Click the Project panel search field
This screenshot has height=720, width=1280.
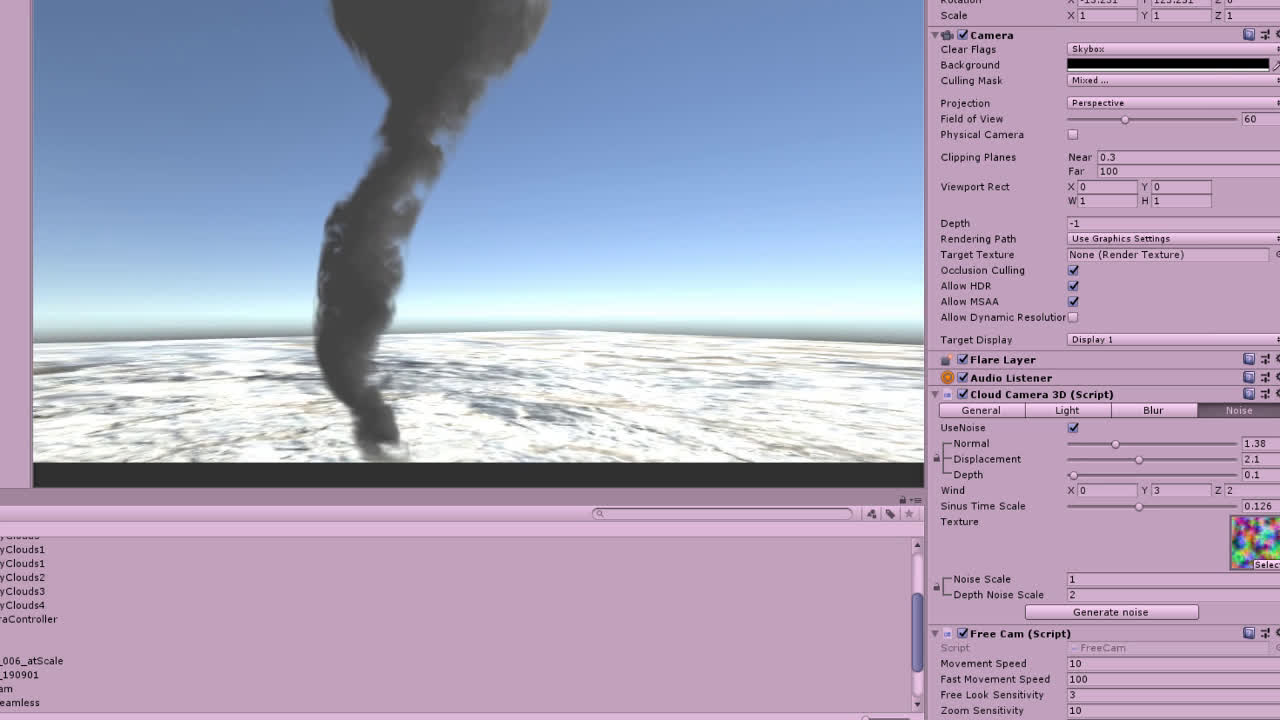tap(724, 514)
